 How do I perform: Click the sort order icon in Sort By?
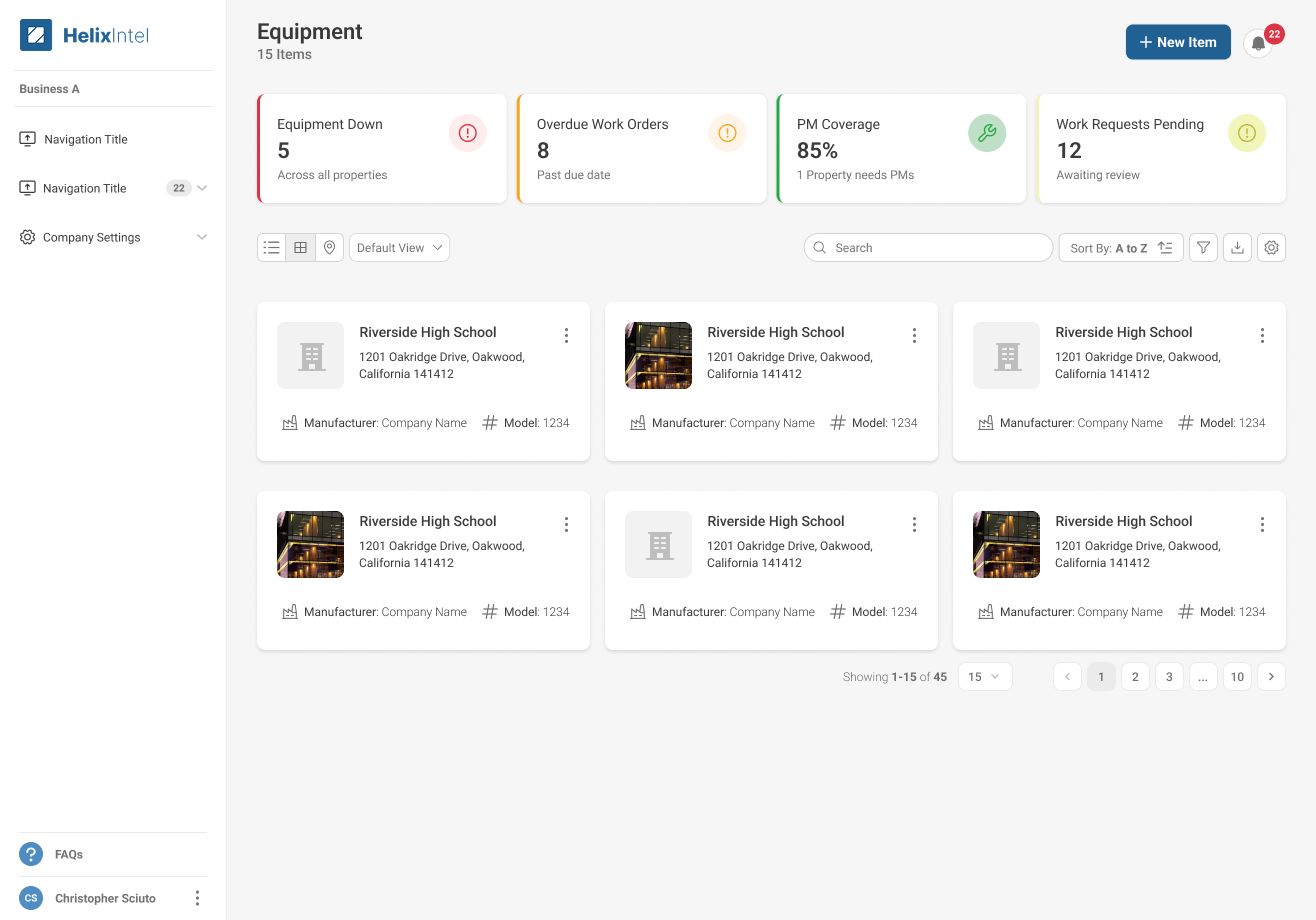tap(1165, 248)
